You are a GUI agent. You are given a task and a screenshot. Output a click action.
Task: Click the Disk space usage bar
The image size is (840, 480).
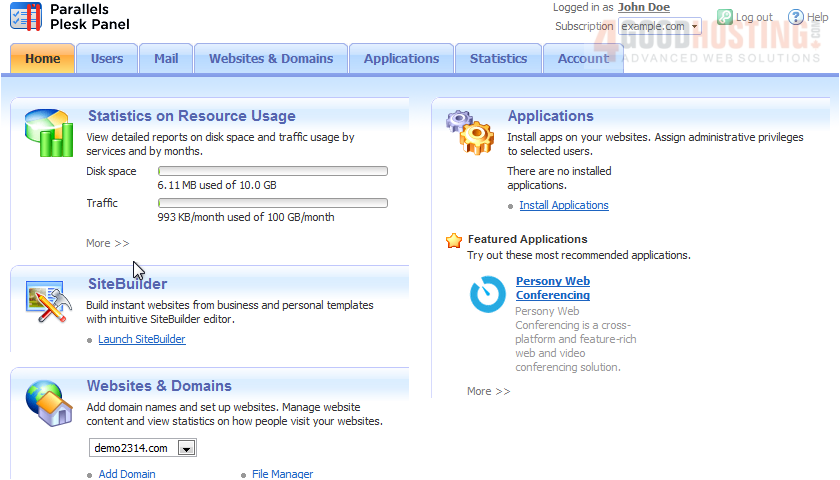pyautogui.click(x=273, y=171)
